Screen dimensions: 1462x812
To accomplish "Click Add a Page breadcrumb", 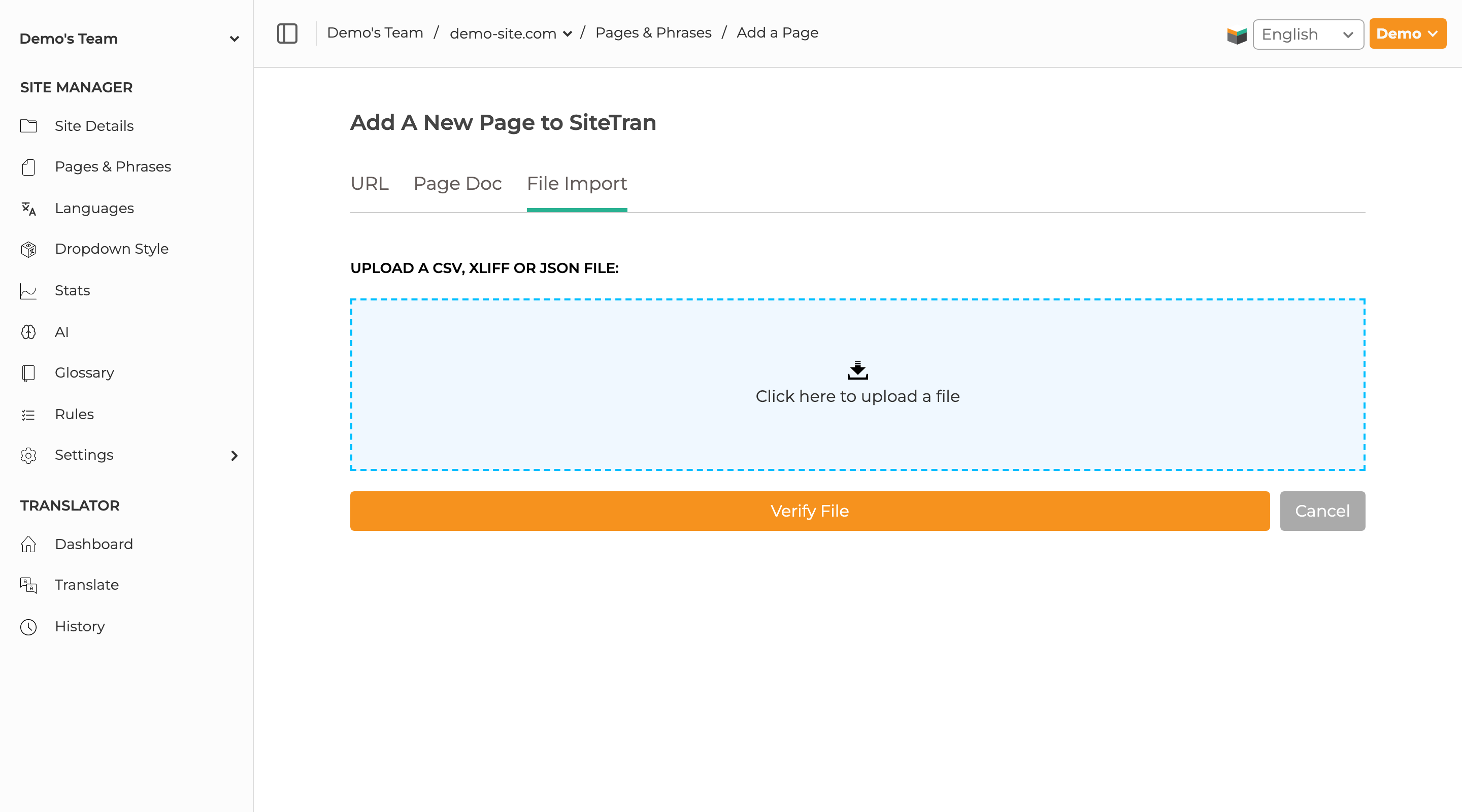I will [x=778, y=33].
